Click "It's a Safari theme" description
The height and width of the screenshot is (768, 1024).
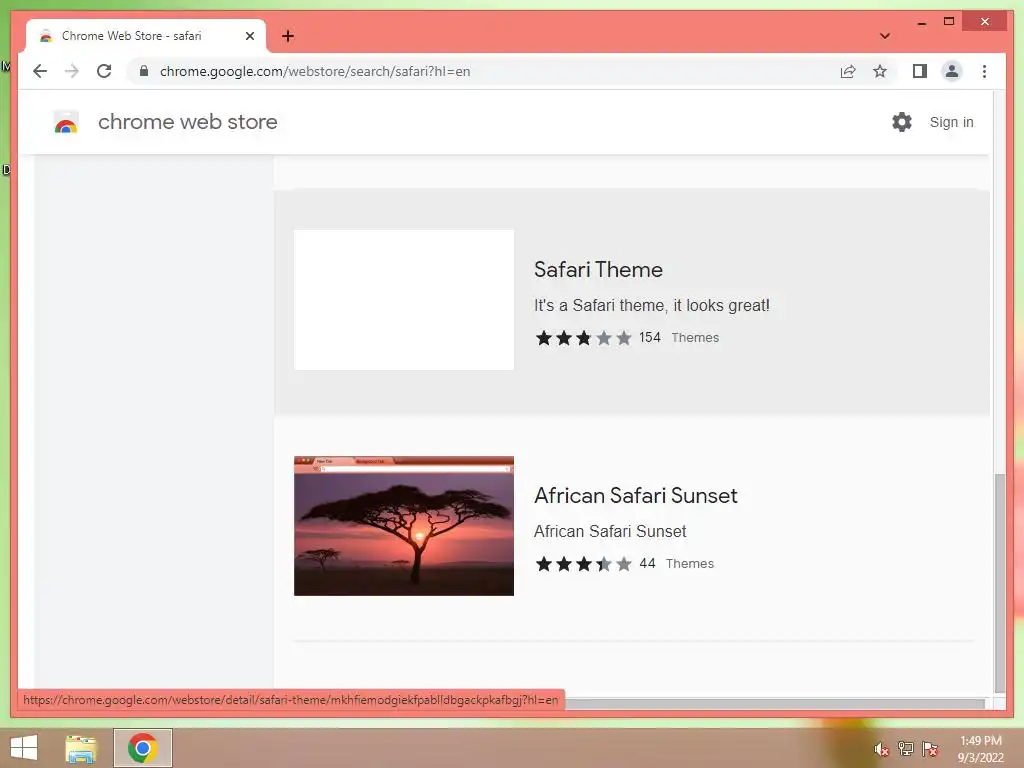[x=652, y=306]
